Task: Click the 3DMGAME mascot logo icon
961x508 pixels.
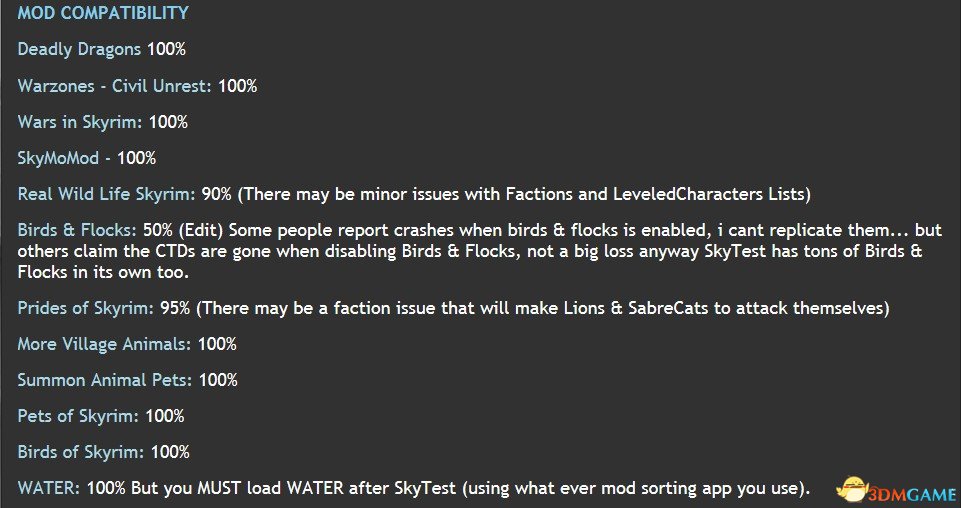Action: [854, 491]
